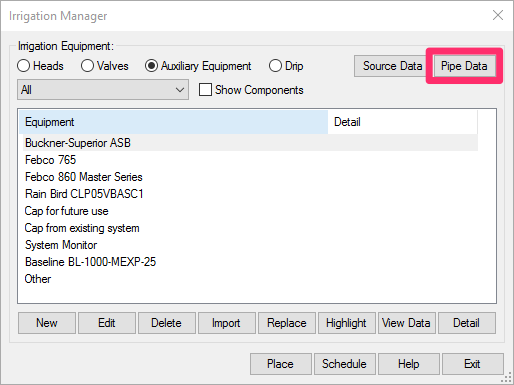514x385 pixels.
Task: Select the Febco 765 row
Action: coord(251,160)
